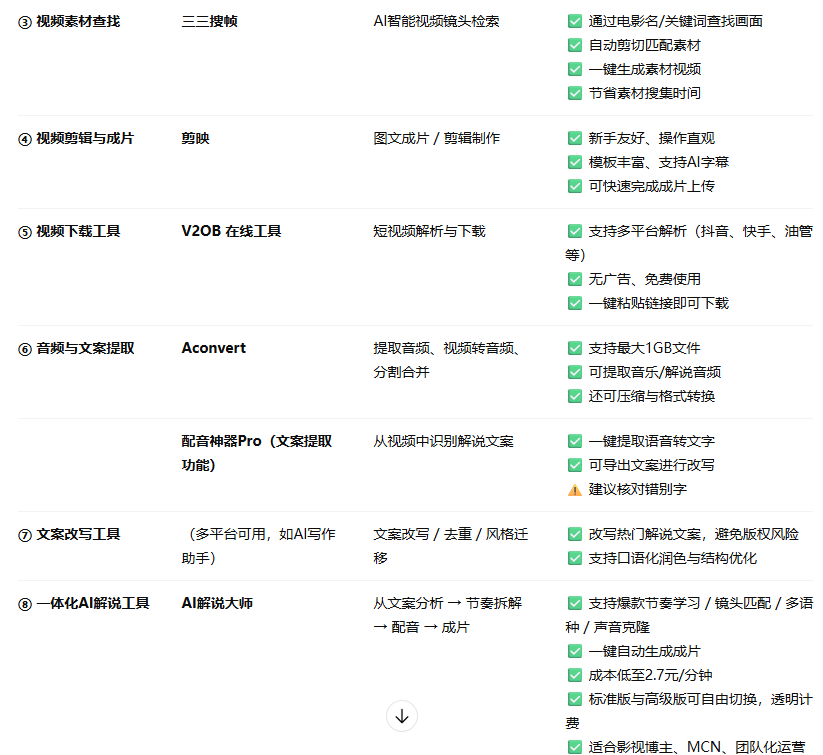Click the text （多平台可用，如AI写作助手）

(259, 546)
